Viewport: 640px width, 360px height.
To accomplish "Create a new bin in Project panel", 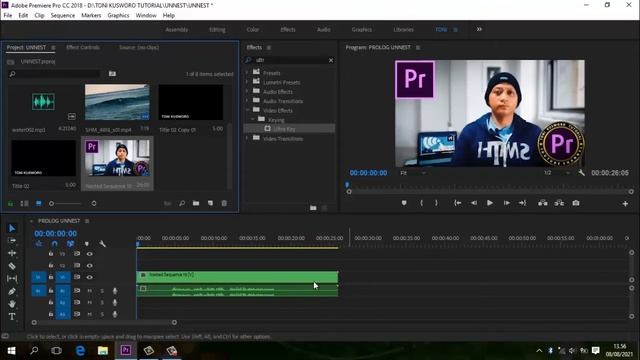I will 196,203.
